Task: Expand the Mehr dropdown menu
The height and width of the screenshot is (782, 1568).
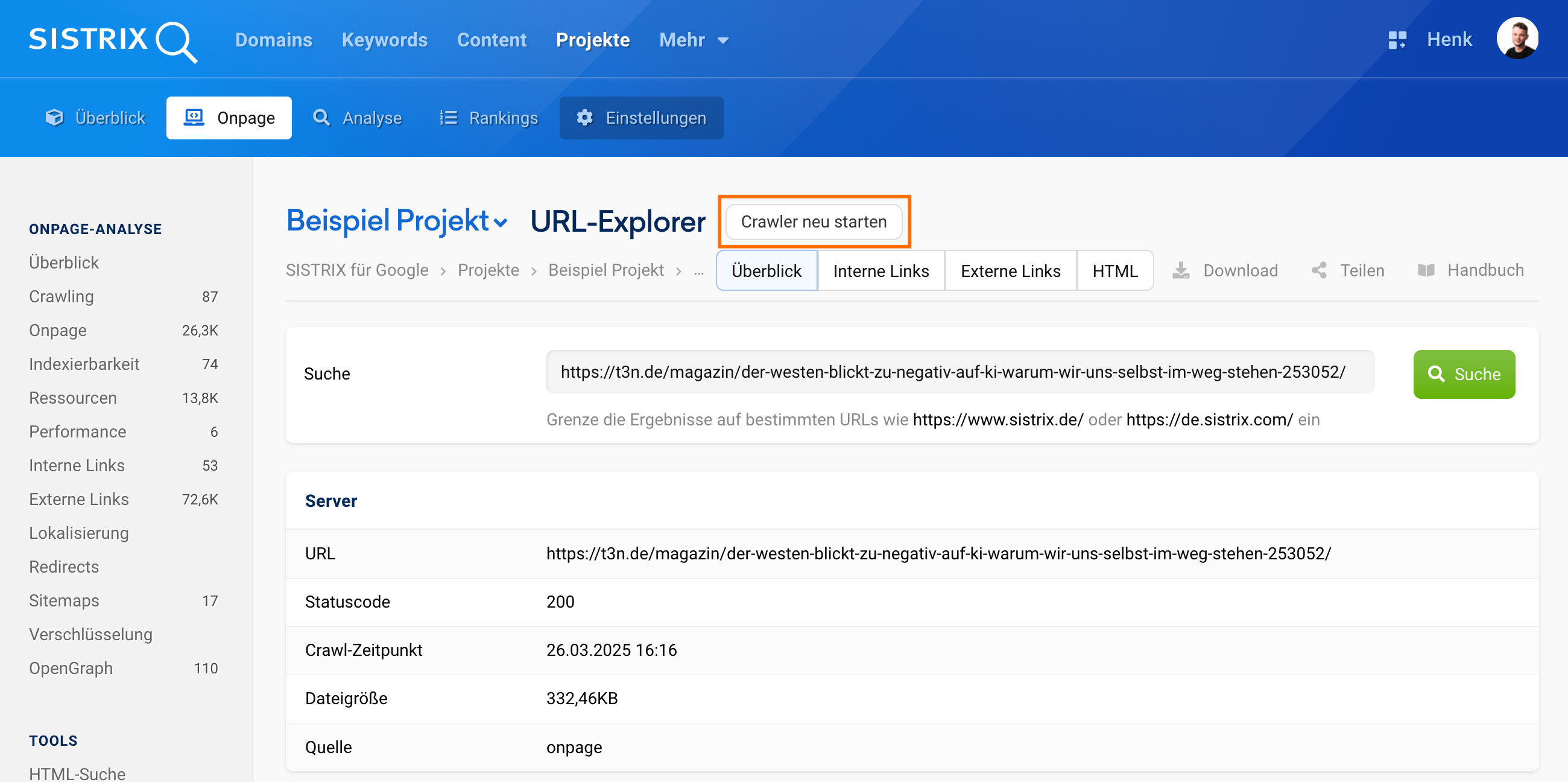Action: (x=694, y=40)
